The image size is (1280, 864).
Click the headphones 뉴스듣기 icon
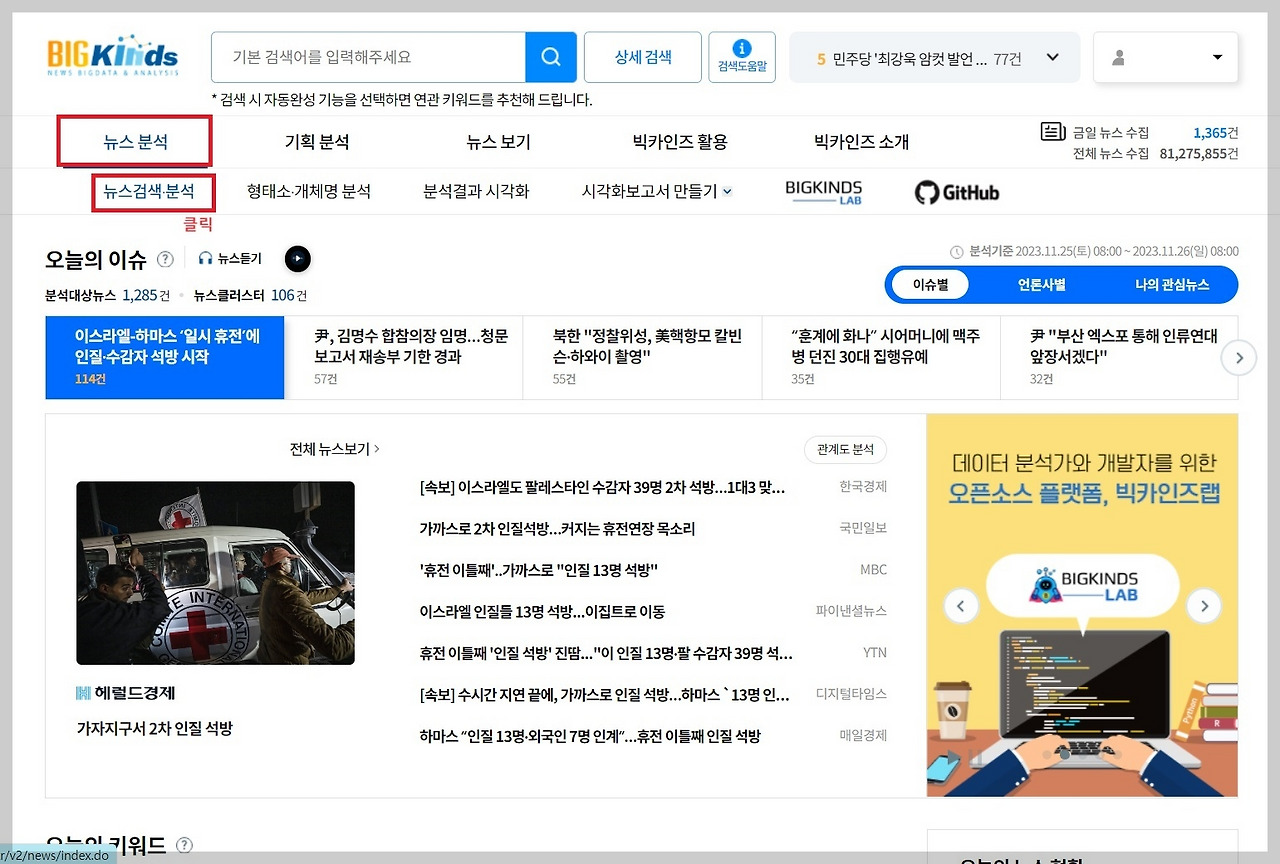[206, 258]
